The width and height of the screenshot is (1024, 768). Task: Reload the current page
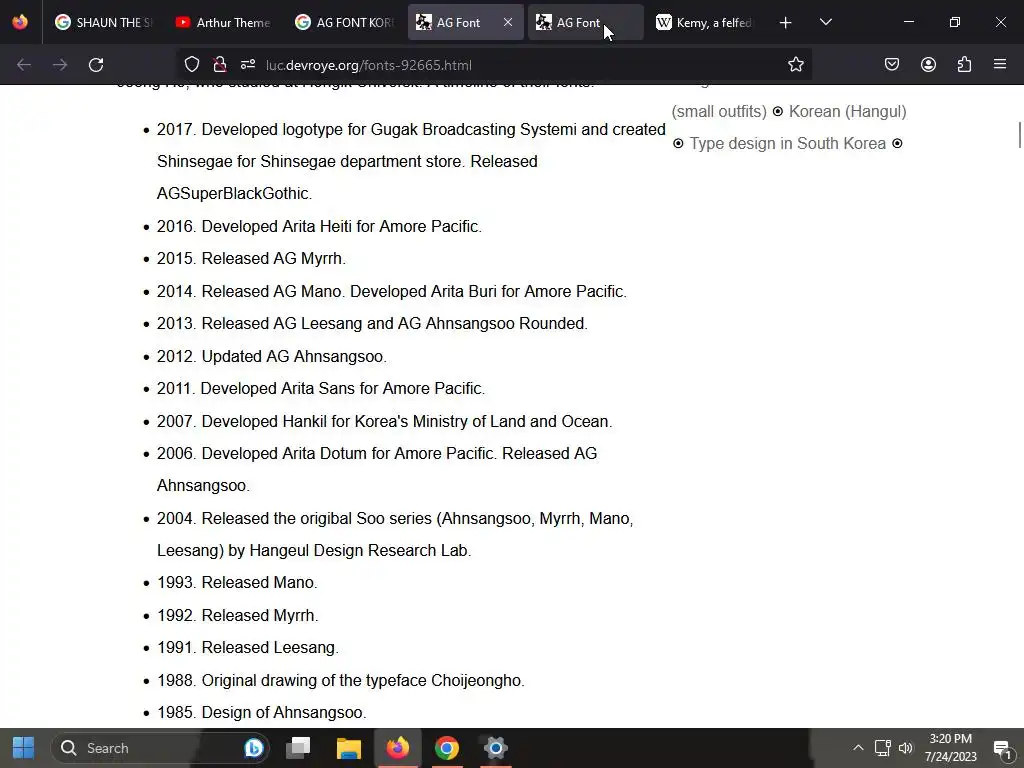click(96, 65)
